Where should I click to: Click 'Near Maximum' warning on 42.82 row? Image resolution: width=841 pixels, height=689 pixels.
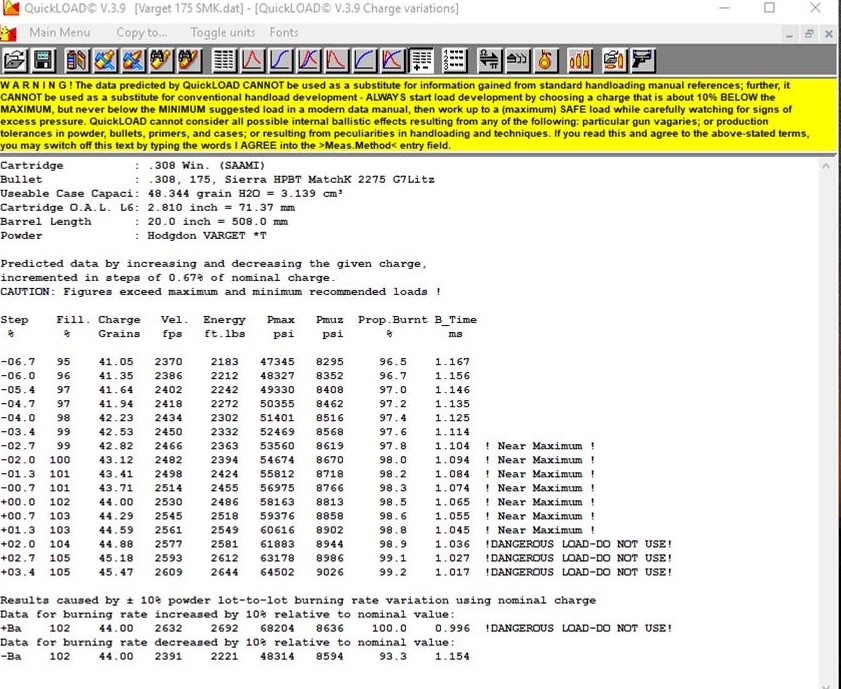point(540,446)
